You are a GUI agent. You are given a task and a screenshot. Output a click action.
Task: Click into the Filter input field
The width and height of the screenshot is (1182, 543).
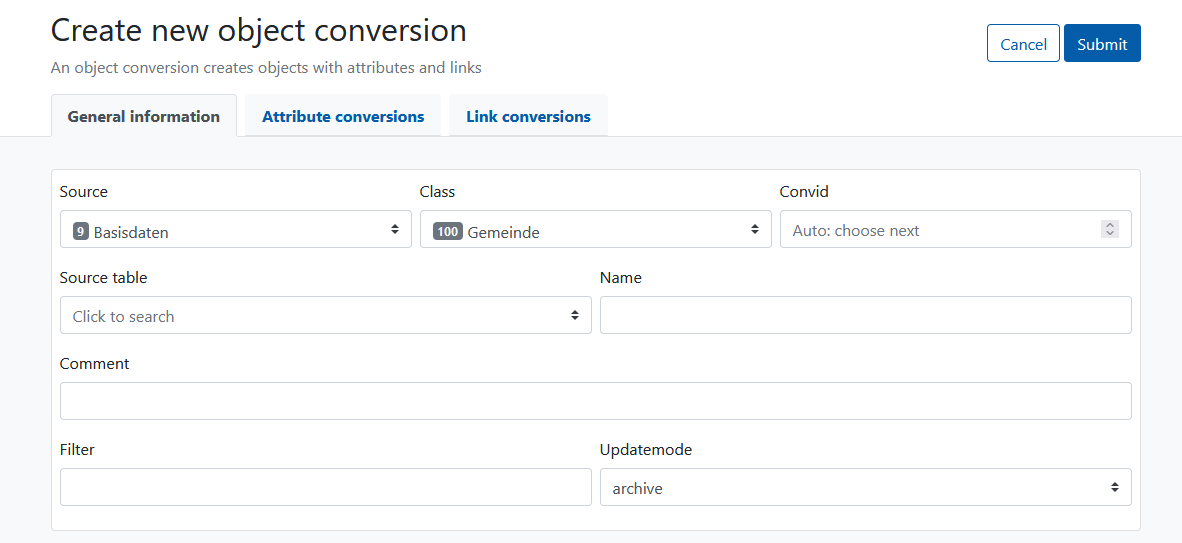(x=326, y=487)
